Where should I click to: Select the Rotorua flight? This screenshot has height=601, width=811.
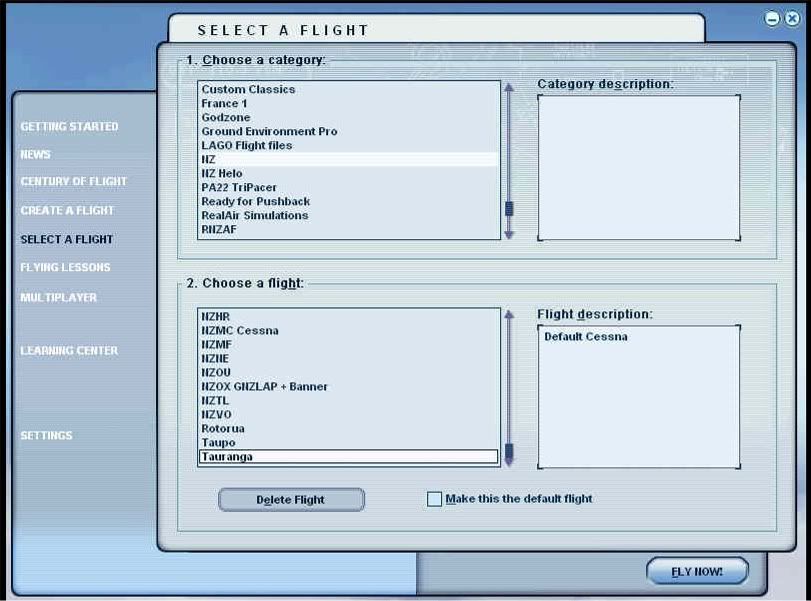click(x=223, y=429)
